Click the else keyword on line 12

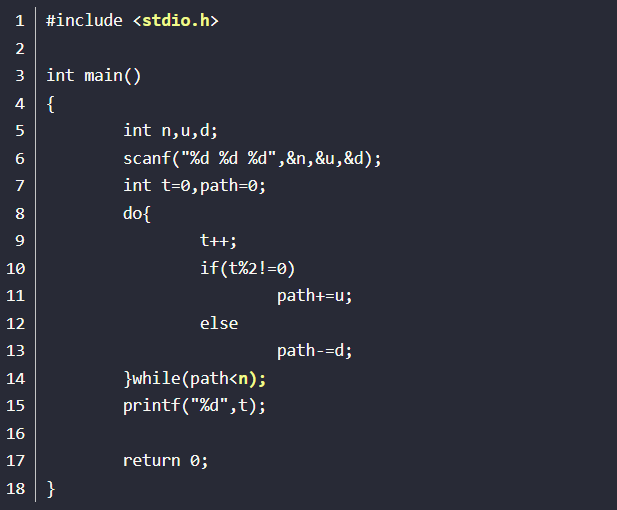(219, 323)
